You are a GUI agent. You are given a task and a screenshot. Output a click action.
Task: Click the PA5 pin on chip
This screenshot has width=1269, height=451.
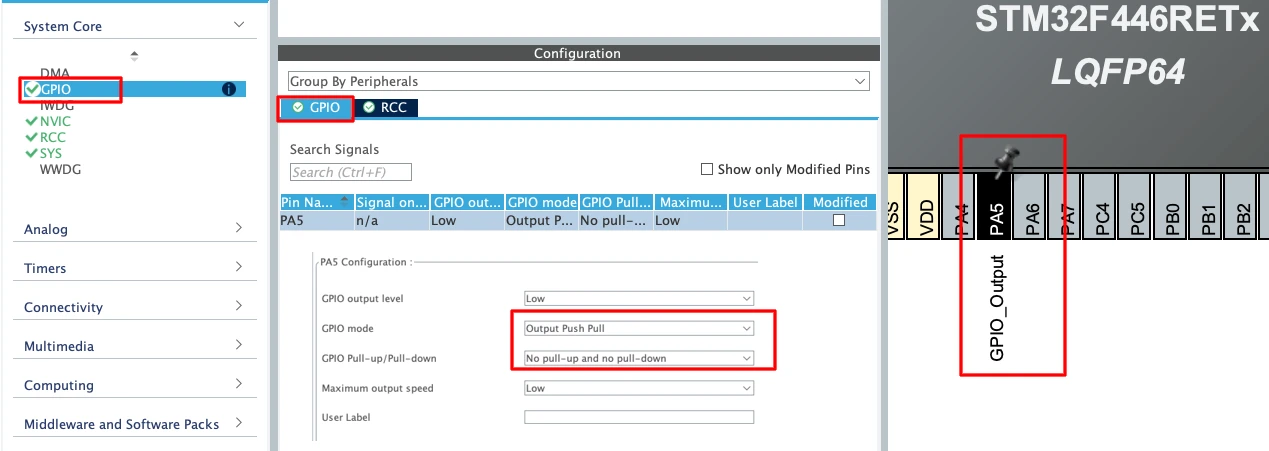click(x=996, y=208)
